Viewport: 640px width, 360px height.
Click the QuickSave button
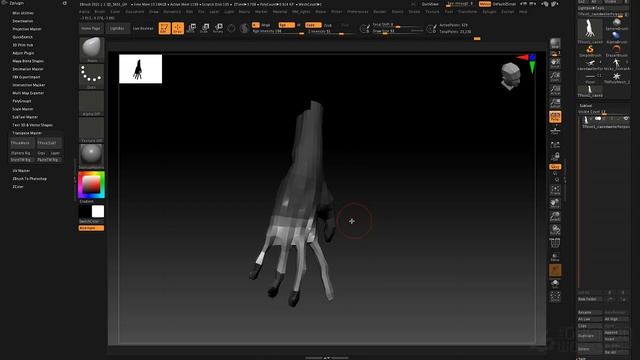pos(430,4)
